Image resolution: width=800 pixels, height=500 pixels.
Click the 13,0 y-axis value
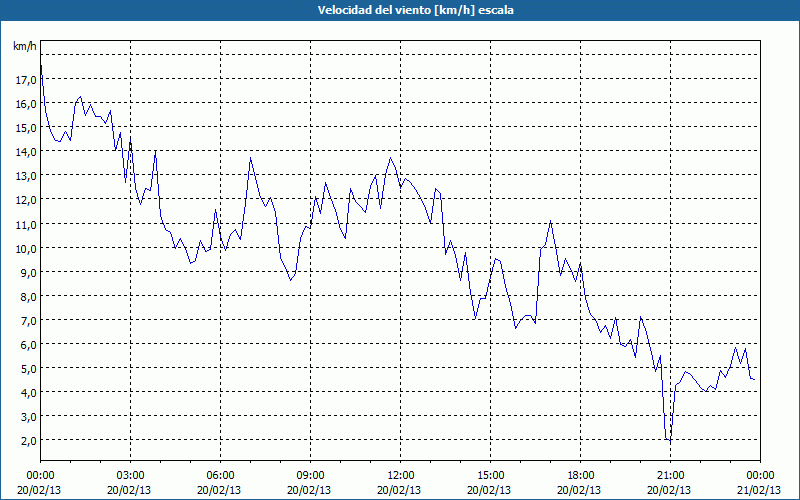[26, 176]
